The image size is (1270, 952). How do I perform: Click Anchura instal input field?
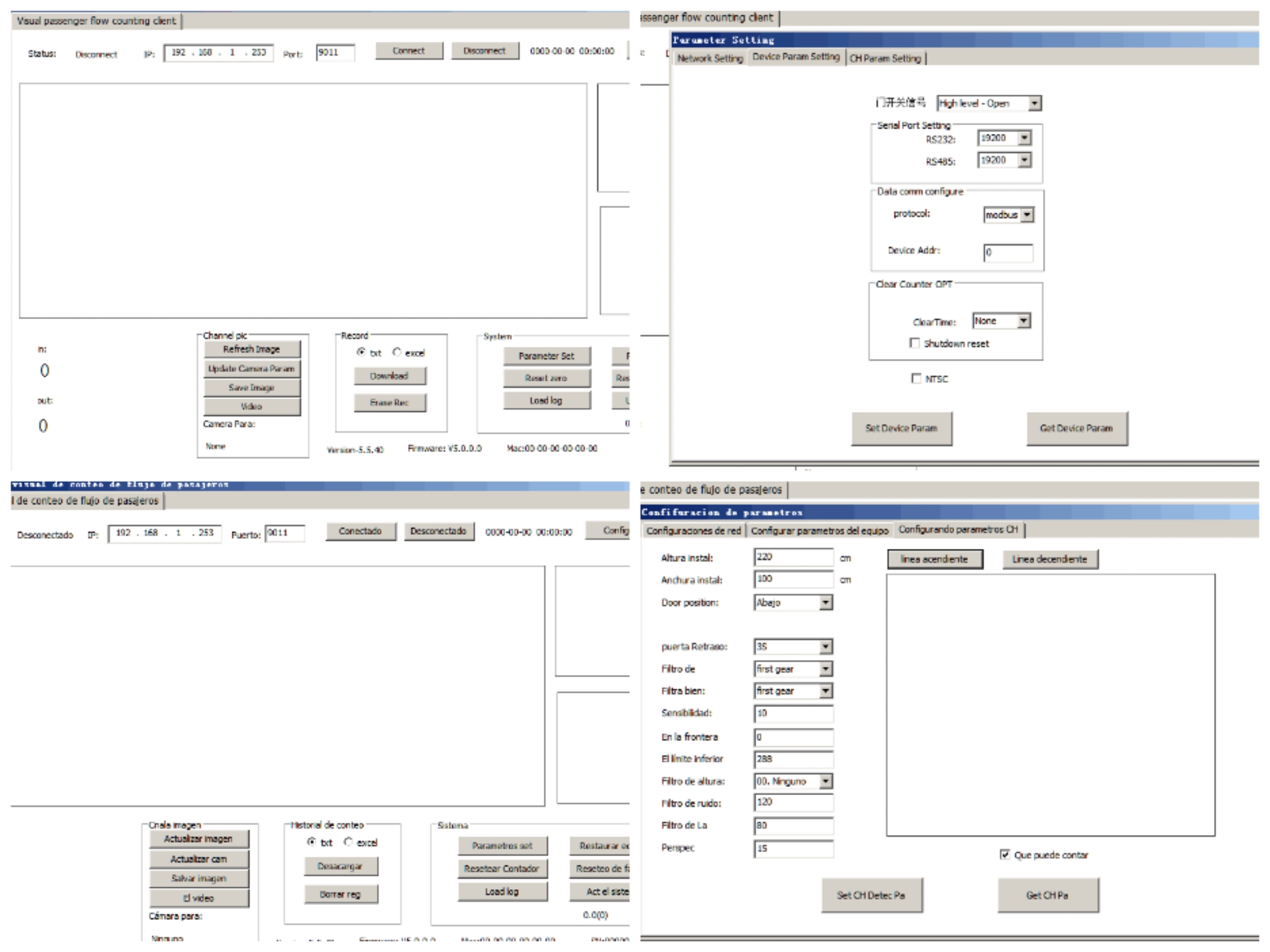[x=794, y=579]
